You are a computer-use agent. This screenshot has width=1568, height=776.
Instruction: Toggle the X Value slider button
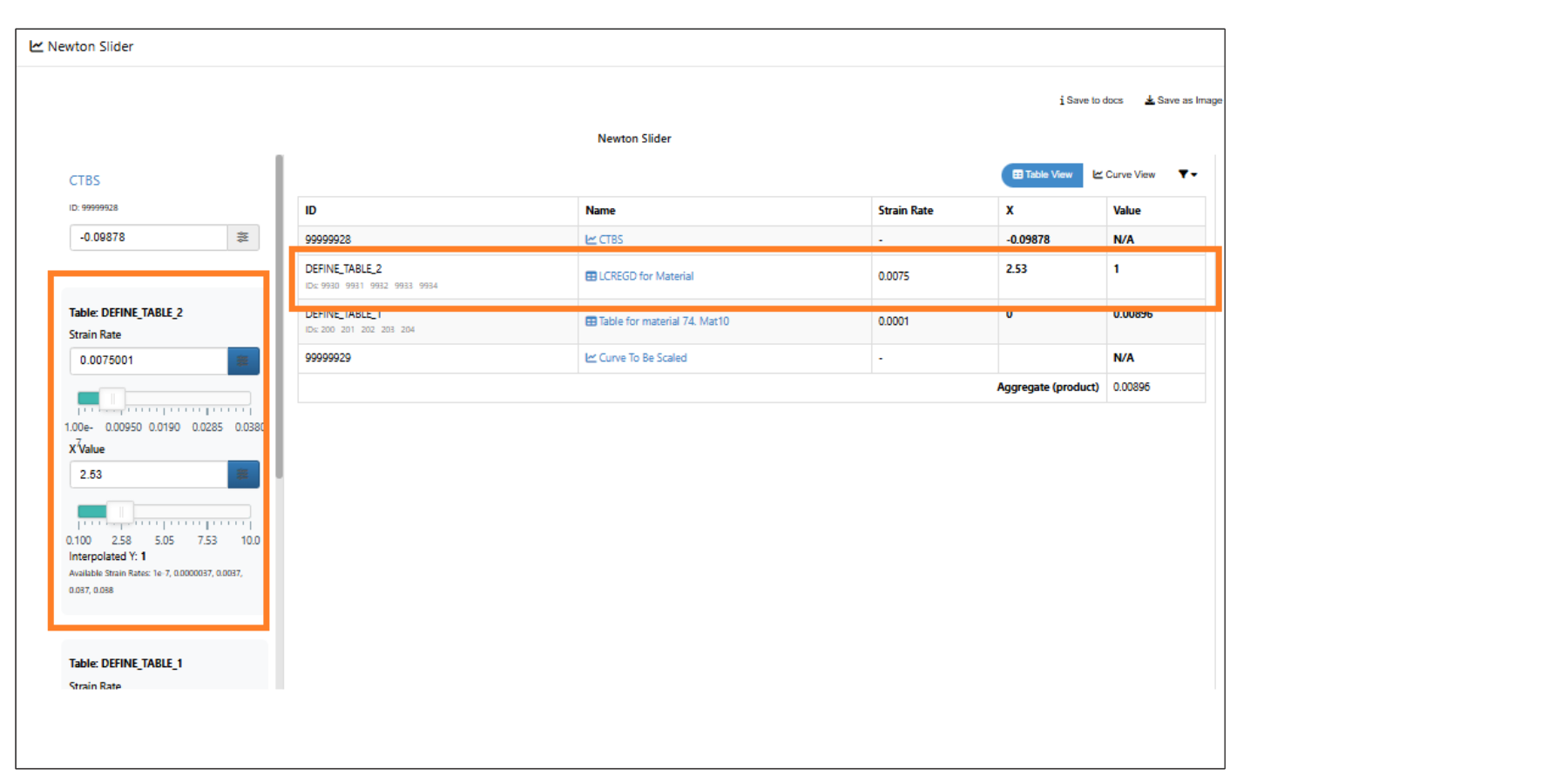[243, 475]
